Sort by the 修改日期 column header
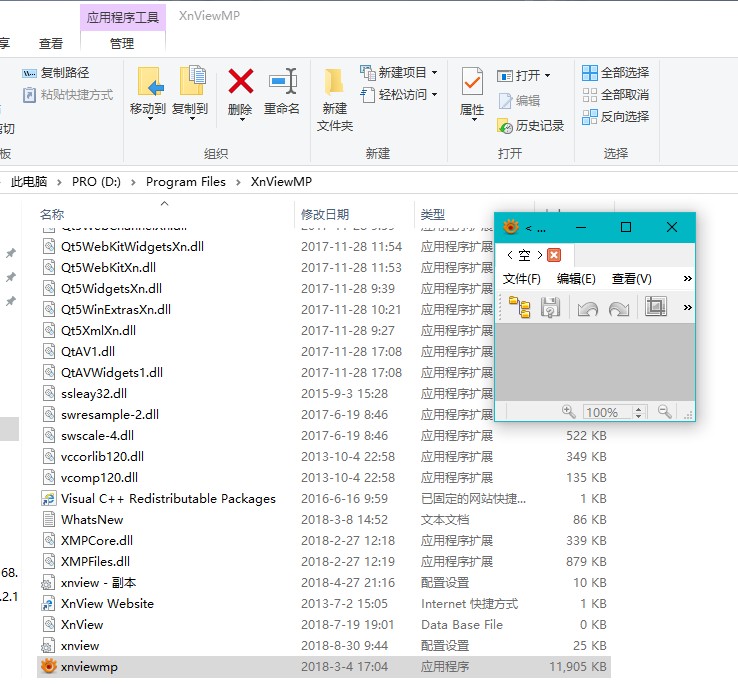 [x=325, y=215]
